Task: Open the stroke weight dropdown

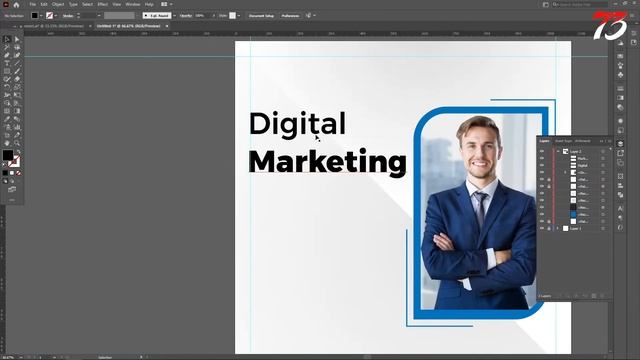Action: 98,16
